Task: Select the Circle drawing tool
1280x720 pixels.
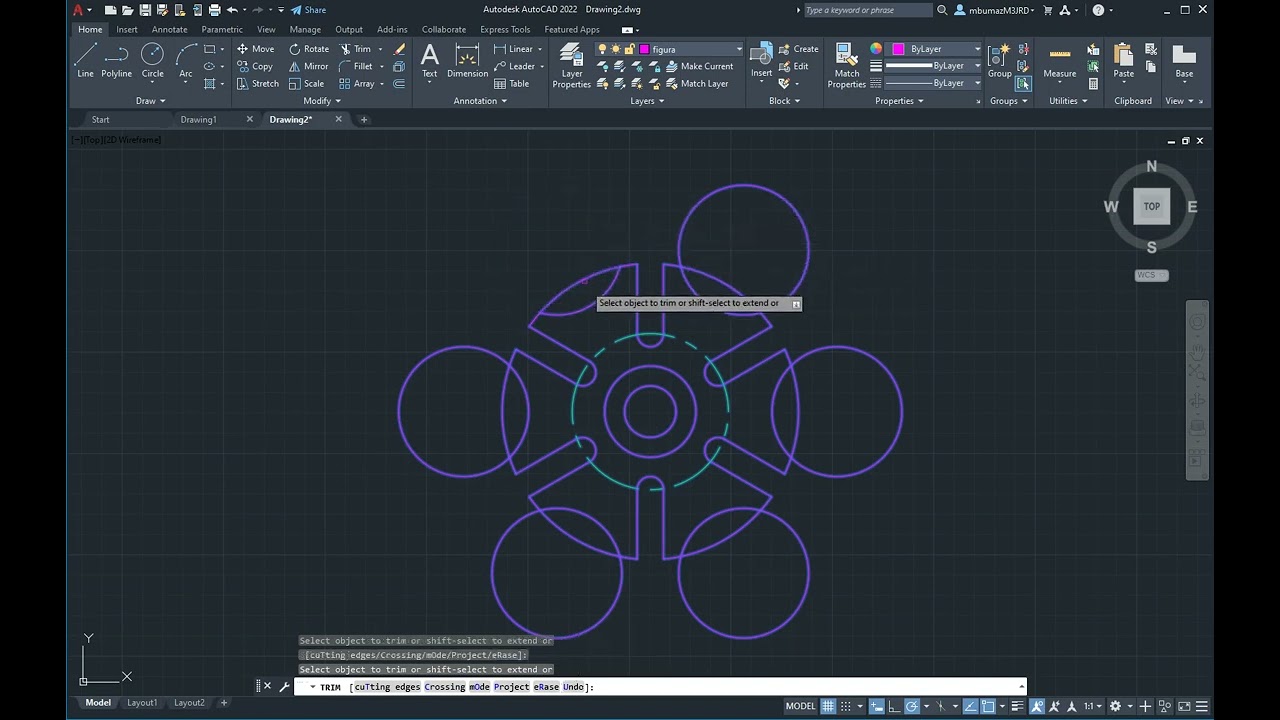Action: pos(152,59)
